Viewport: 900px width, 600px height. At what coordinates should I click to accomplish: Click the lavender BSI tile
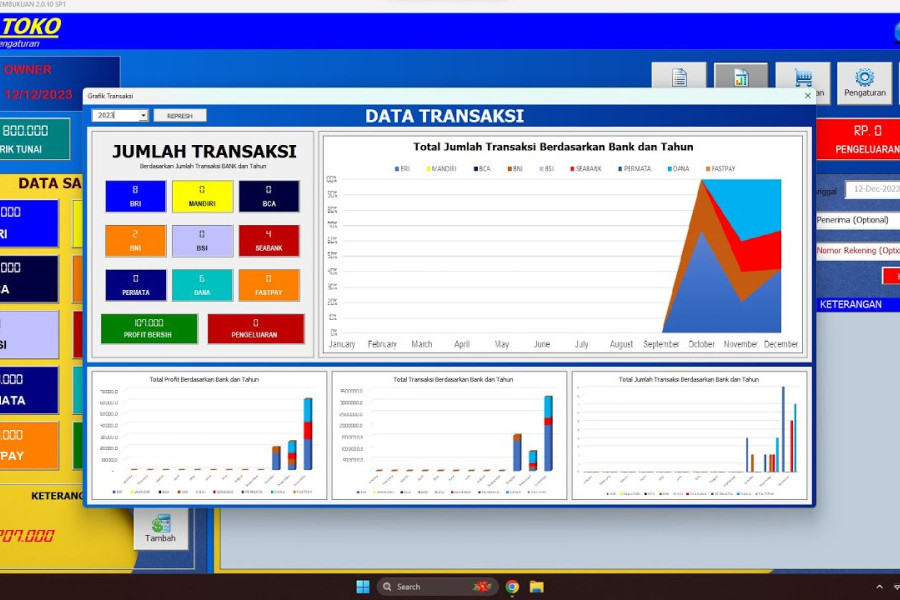pyautogui.click(x=202, y=241)
